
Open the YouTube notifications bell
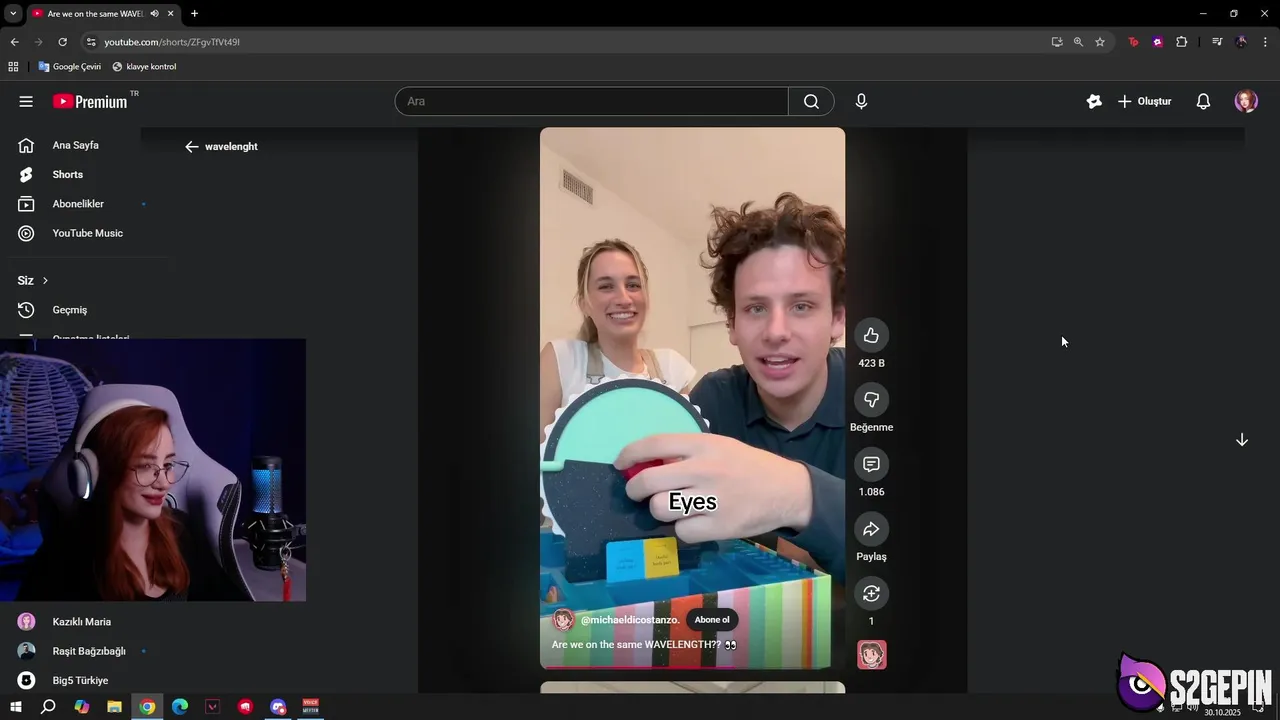coord(1204,101)
